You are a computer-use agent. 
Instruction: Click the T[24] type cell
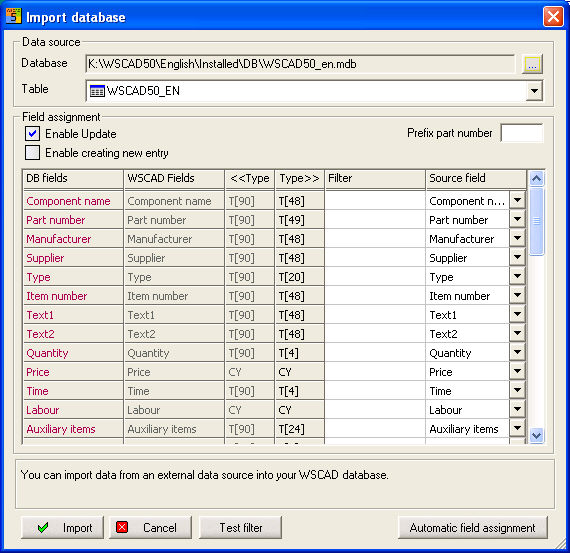point(300,429)
